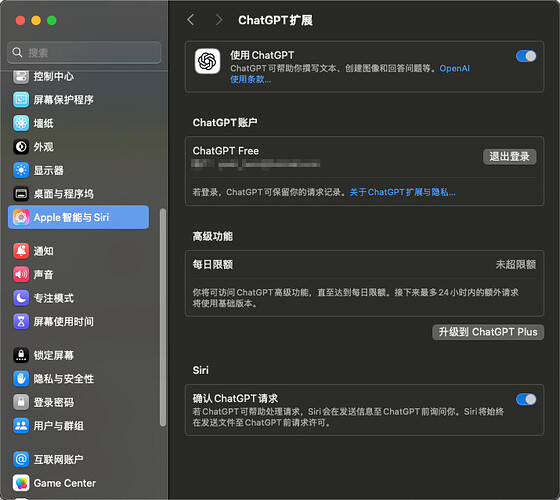This screenshot has height=500, width=560.
Task: Select Game Center in sidebar
Action: [x=79, y=483]
